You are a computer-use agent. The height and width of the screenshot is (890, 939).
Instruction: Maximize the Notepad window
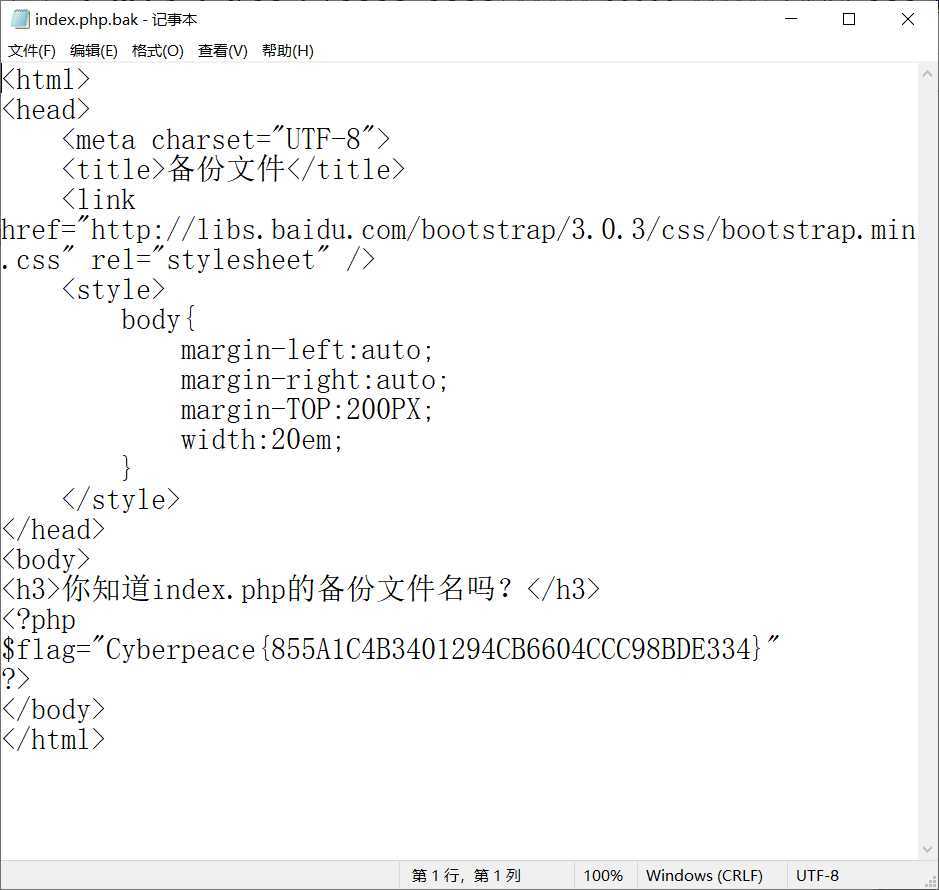[x=849, y=19]
